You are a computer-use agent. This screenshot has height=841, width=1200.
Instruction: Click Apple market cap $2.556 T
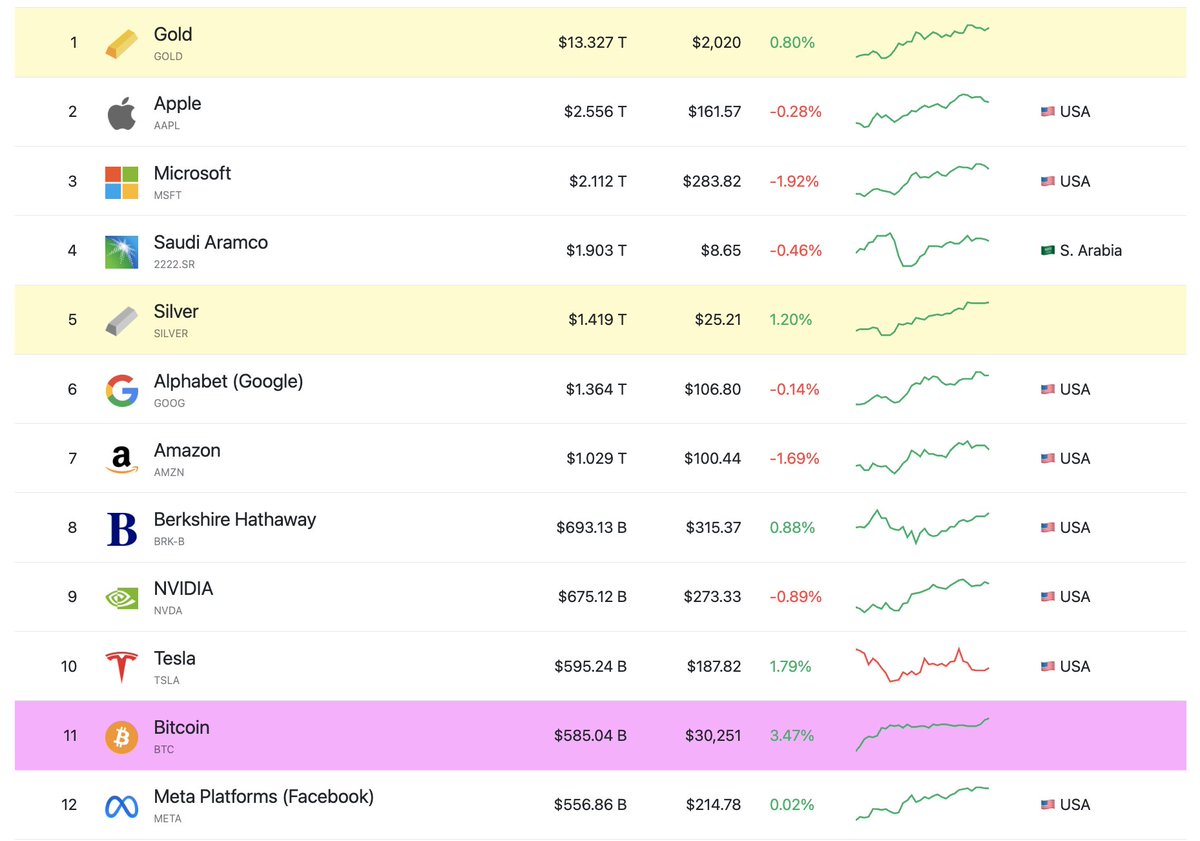[595, 112]
